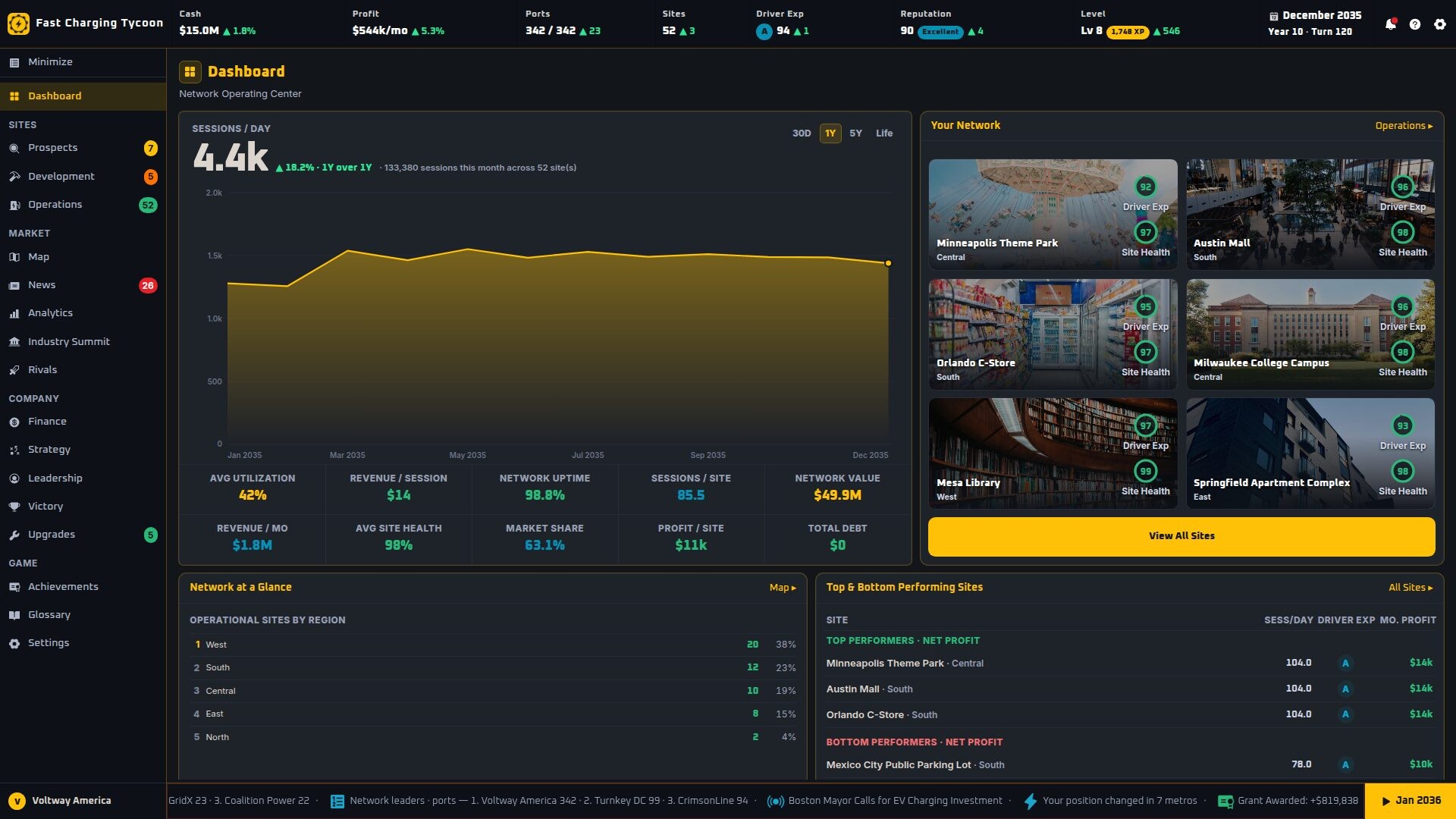Viewport: 1456px width, 819px height.
Task: Open the All Sites arrow link
Action: [1410, 588]
